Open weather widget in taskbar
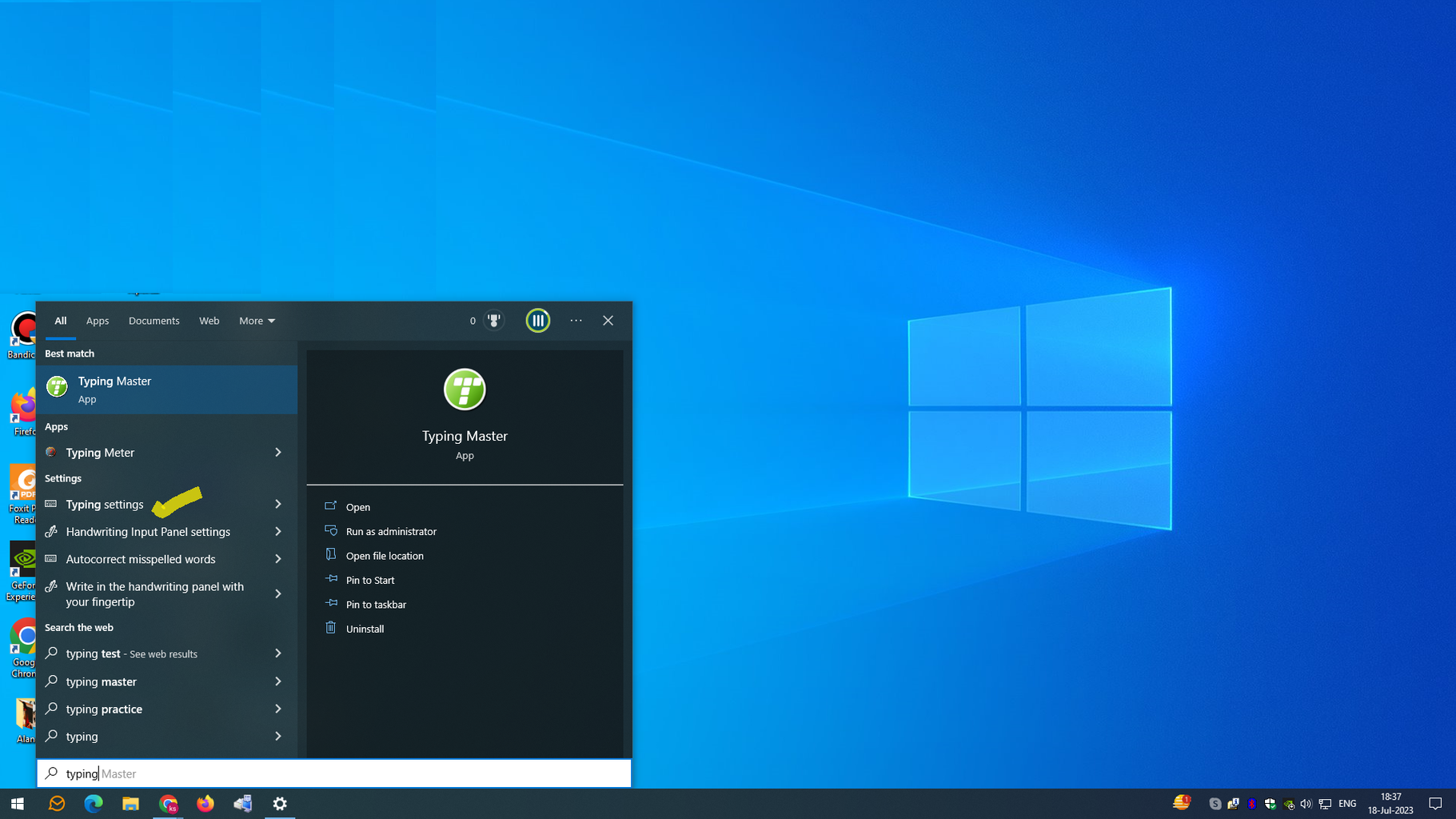The image size is (1456, 819). click(1182, 803)
